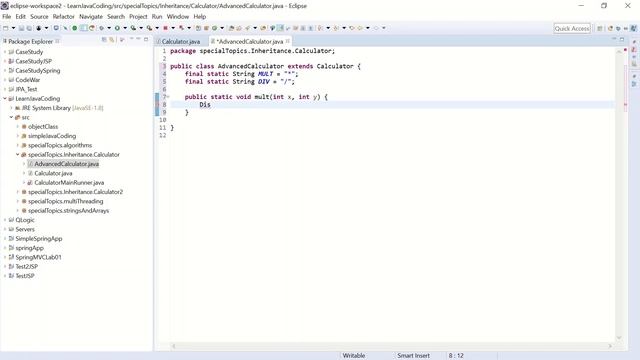
Task: Open the Window menu
Action: pos(178,17)
